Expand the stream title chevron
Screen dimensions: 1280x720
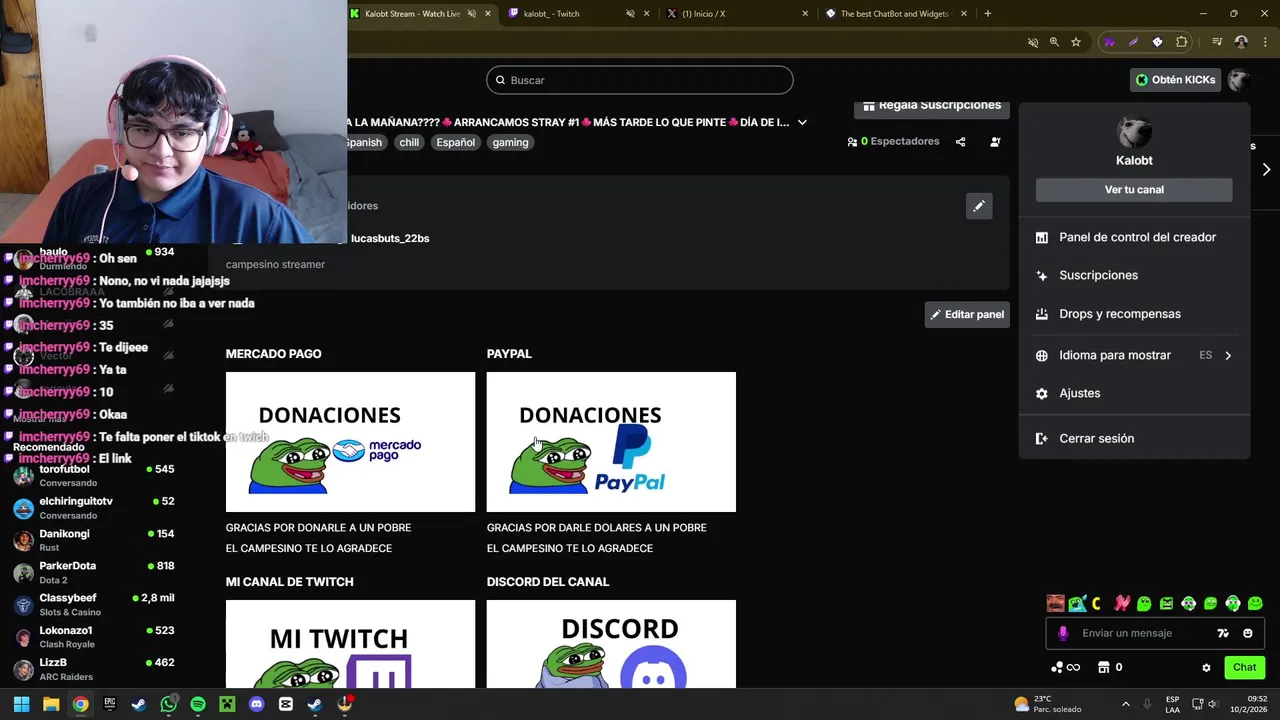(x=802, y=122)
